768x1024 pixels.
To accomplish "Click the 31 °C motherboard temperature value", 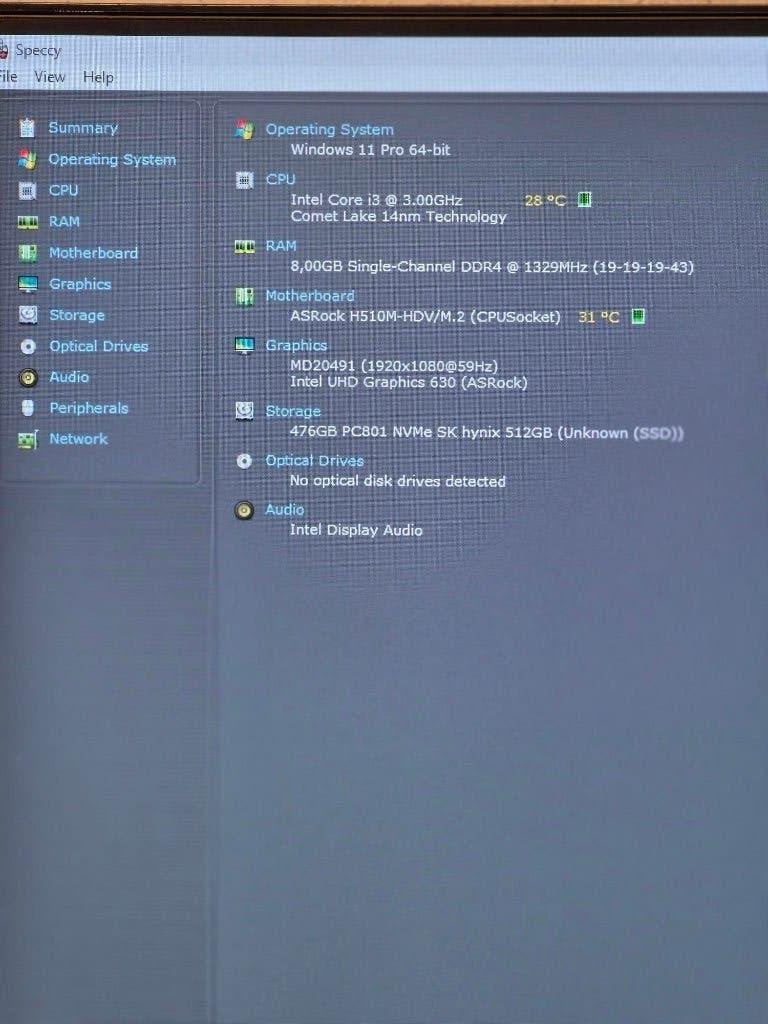I will tap(599, 317).
